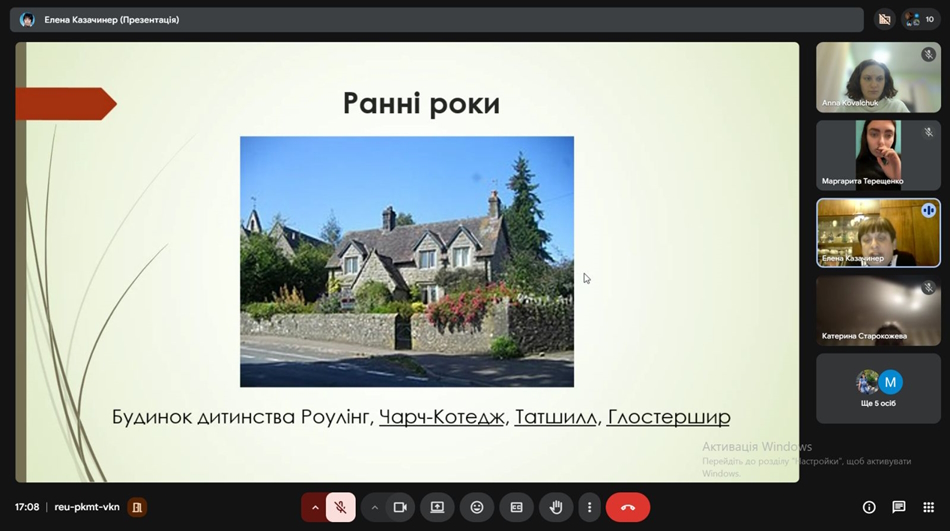
Task: Click the icon left of the participant count
Action: [x=884, y=19]
